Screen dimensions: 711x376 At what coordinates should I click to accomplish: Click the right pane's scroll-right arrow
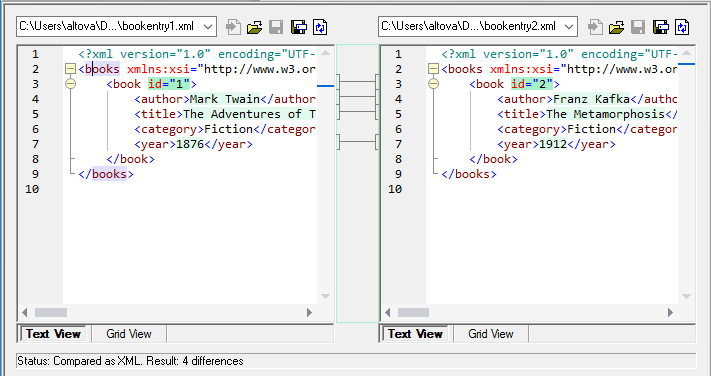[x=671, y=313]
